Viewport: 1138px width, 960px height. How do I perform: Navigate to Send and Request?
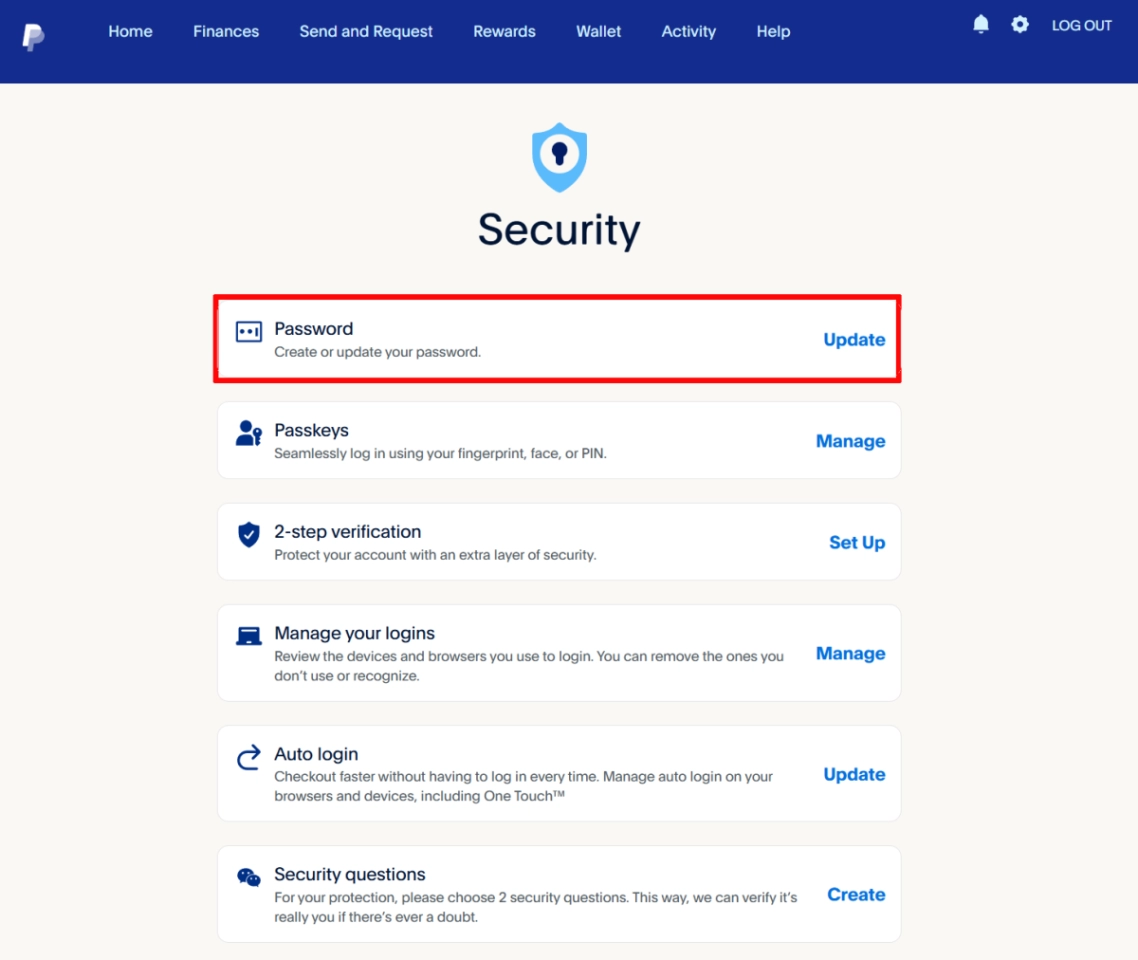click(x=365, y=31)
